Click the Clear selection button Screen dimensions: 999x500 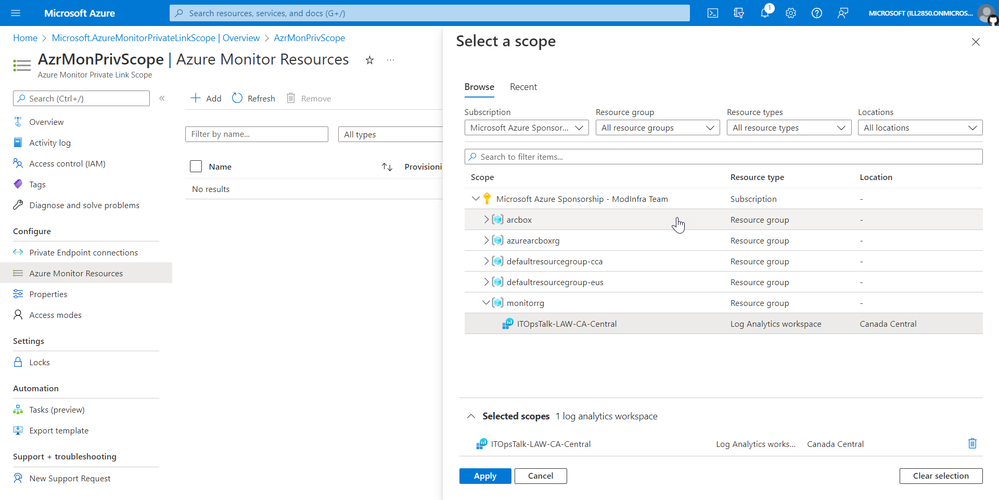[940, 476]
